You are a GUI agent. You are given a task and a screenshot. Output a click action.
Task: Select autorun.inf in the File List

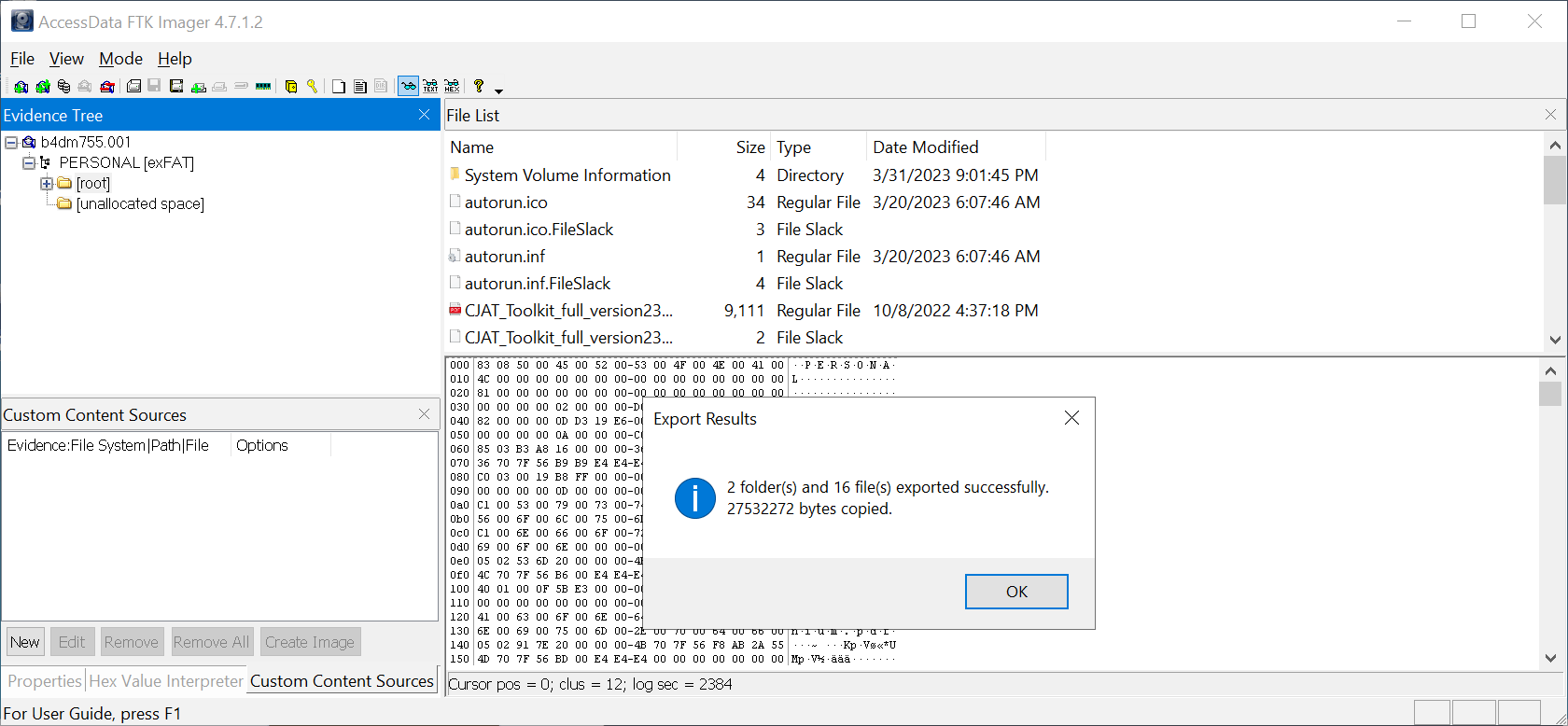[505, 257]
